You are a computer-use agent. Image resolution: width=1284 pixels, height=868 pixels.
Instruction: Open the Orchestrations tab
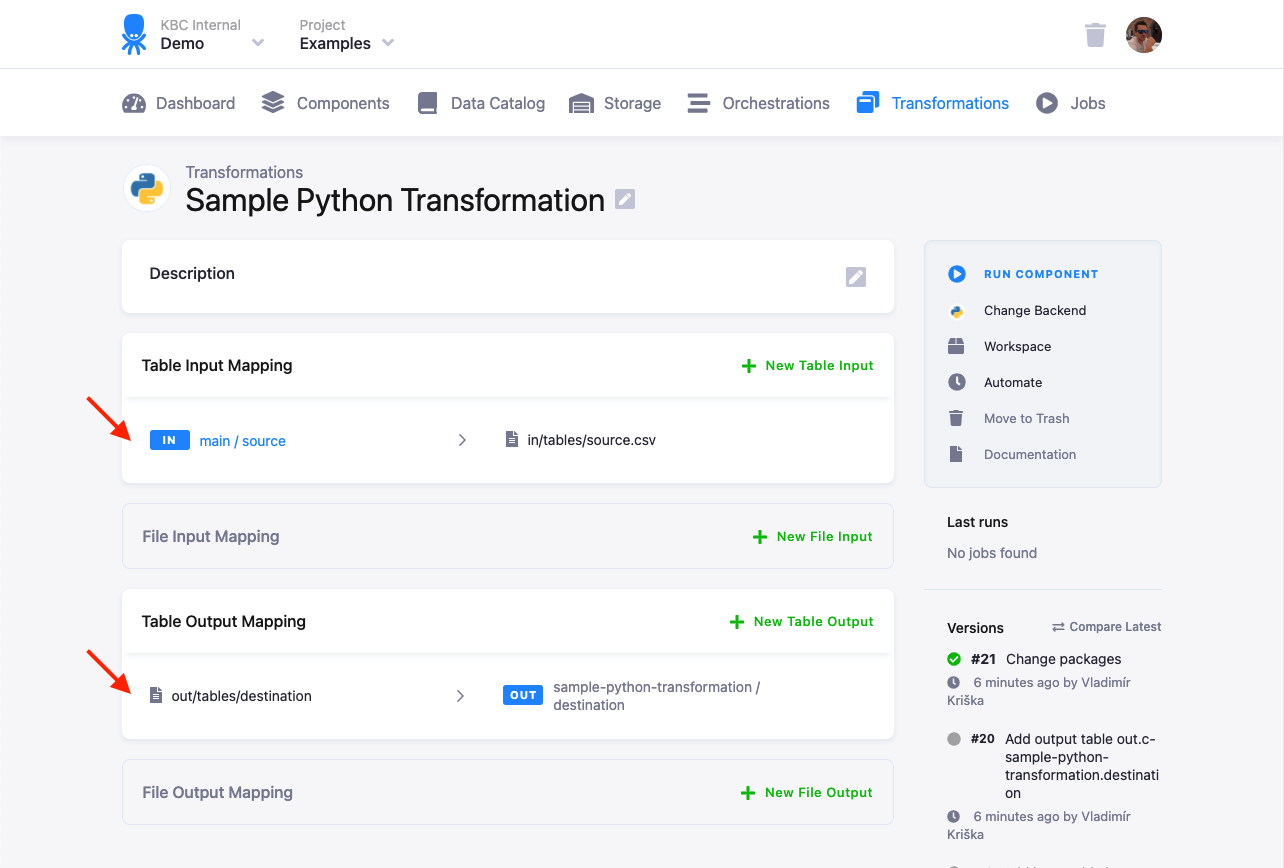(x=758, y=103)
